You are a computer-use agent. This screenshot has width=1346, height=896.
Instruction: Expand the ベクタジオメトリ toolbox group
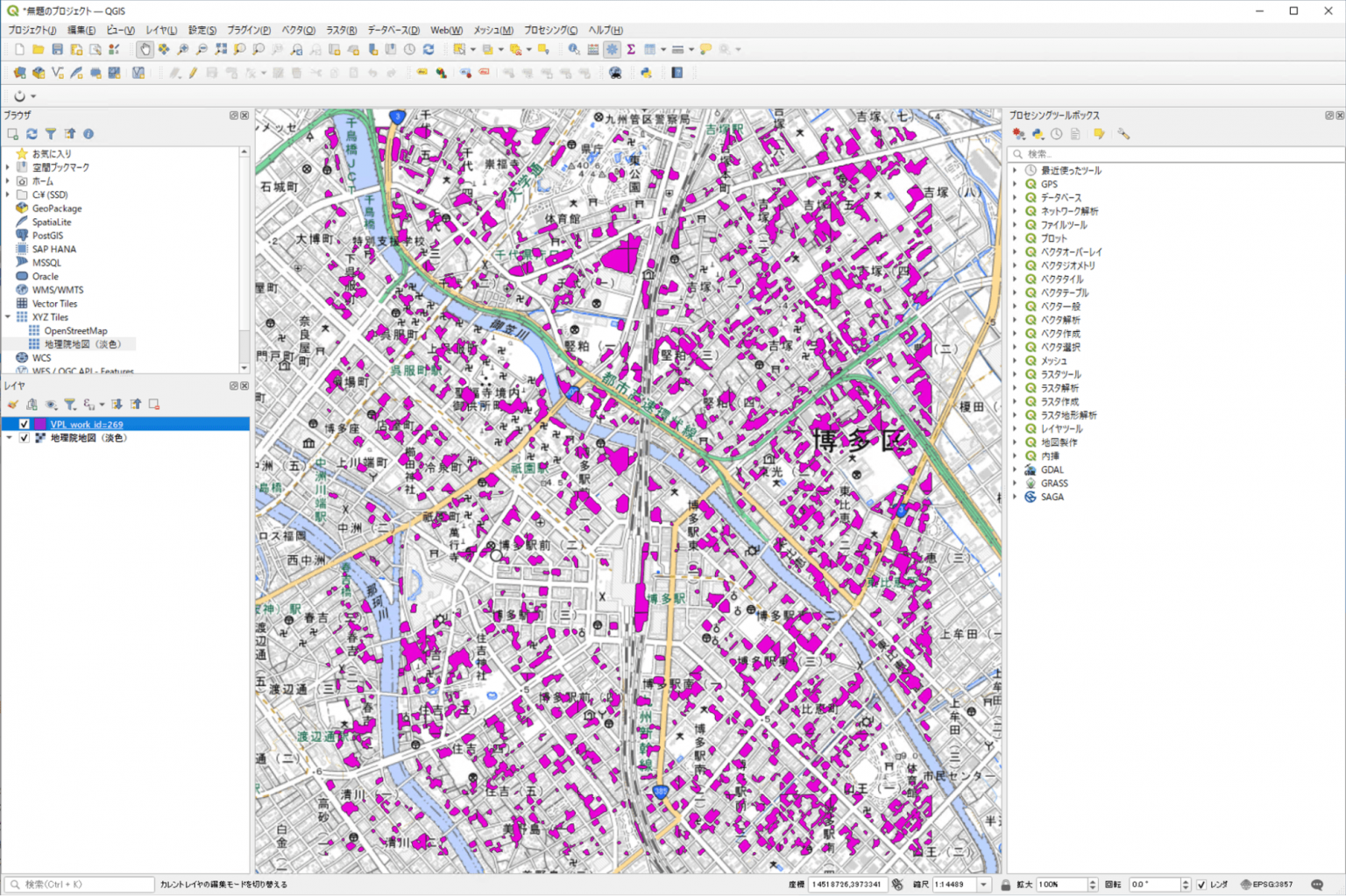click(1016, 265)
